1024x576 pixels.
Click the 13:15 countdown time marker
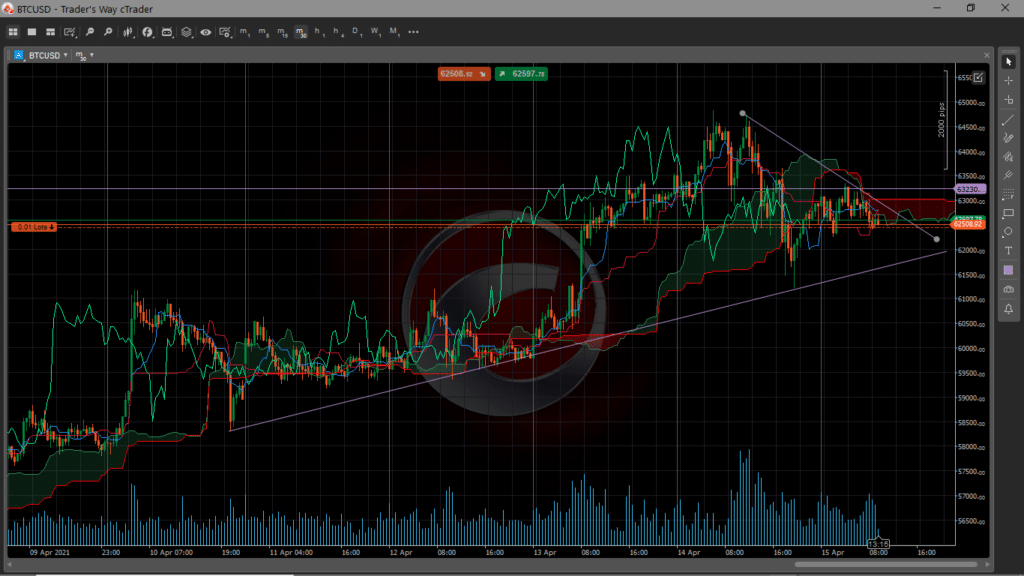(x=878, y=544)
